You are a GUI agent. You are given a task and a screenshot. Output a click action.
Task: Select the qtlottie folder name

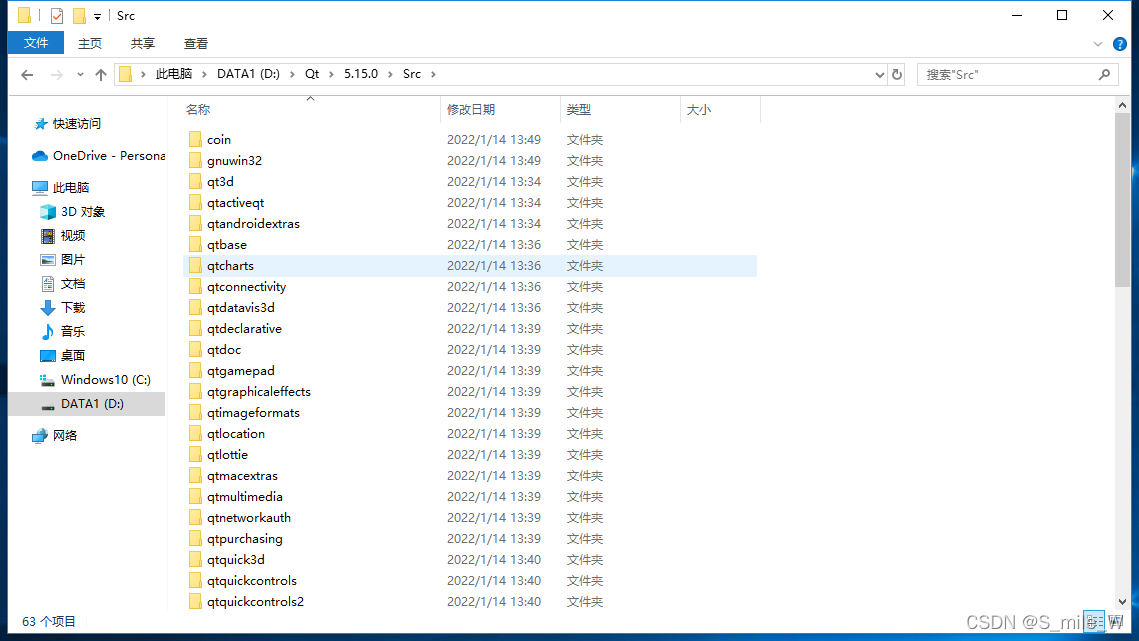[227, 455]
